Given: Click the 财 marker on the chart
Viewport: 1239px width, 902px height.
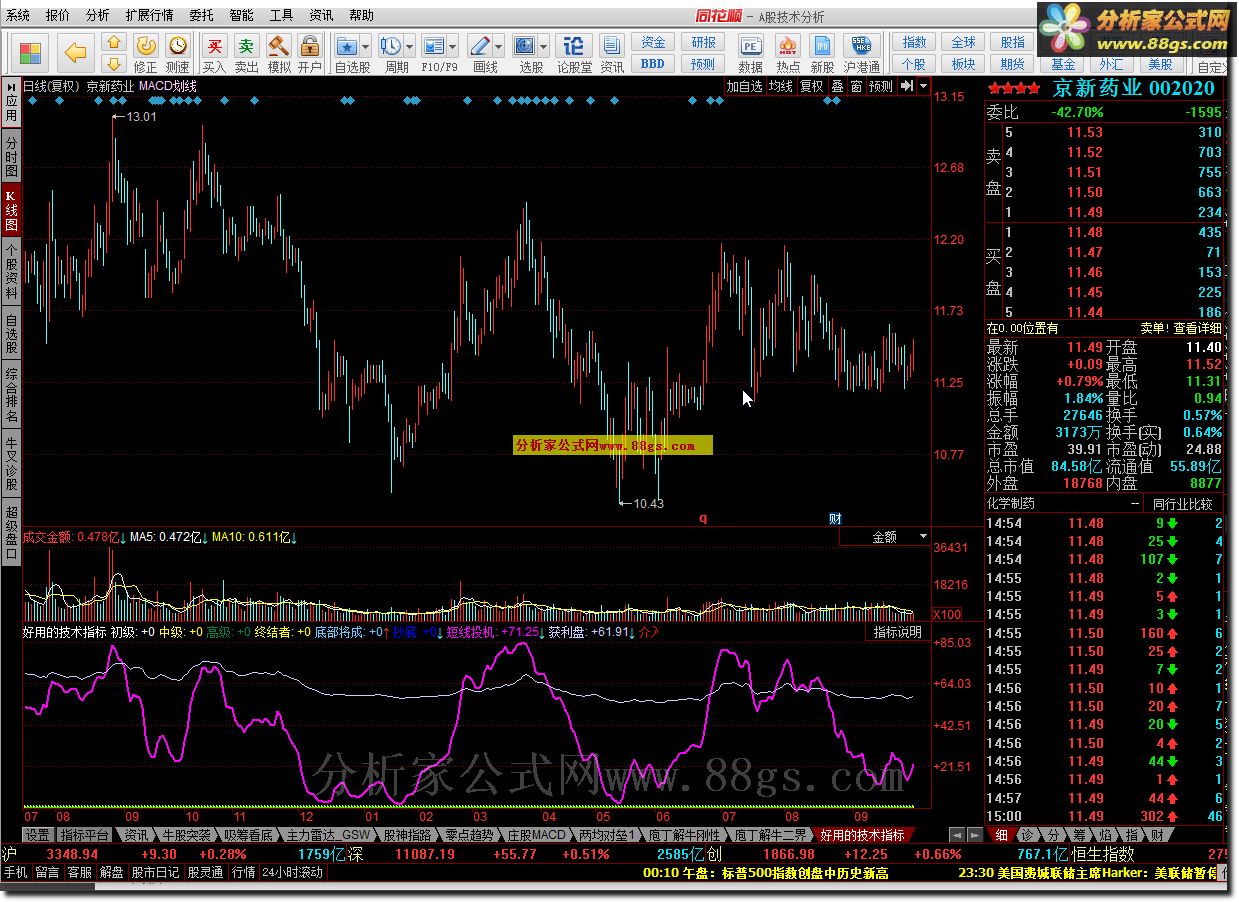Looking at the screenshot, I should click(836, 518).
